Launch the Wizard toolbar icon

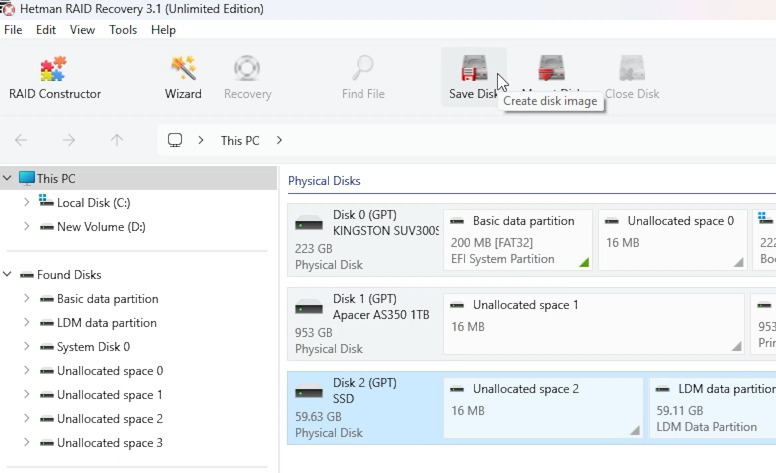(x=183, y=78)
